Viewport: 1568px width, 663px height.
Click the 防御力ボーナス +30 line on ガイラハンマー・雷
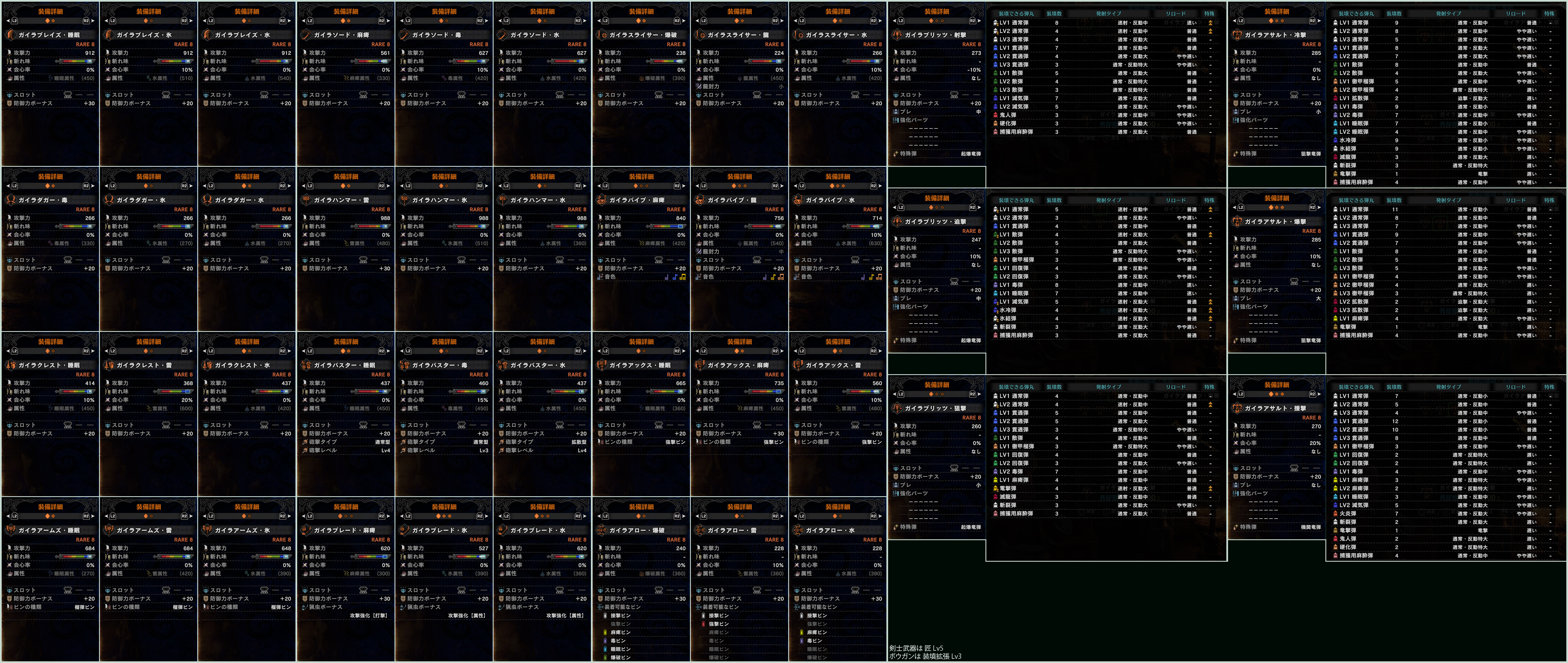(x=346, y=268)
